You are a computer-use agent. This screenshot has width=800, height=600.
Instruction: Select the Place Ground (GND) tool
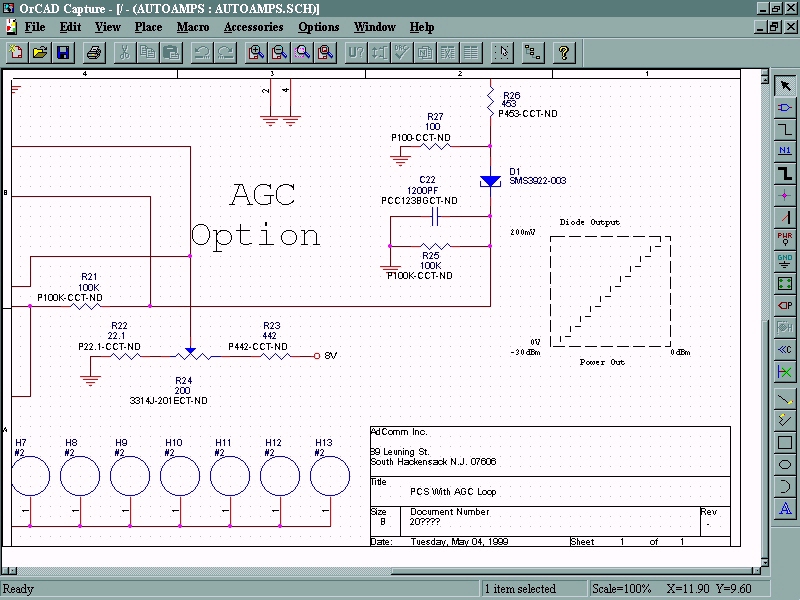coord(785,260)
